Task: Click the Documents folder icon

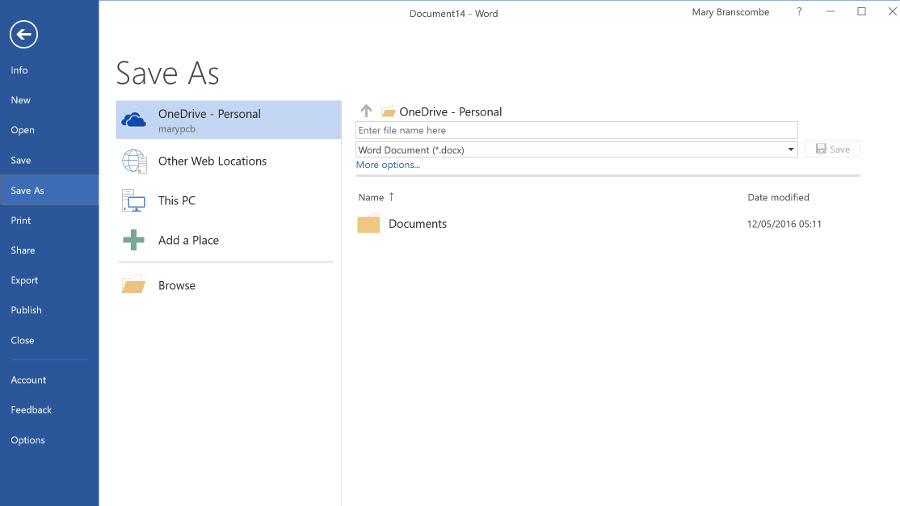Action: [x=368, y=223]
